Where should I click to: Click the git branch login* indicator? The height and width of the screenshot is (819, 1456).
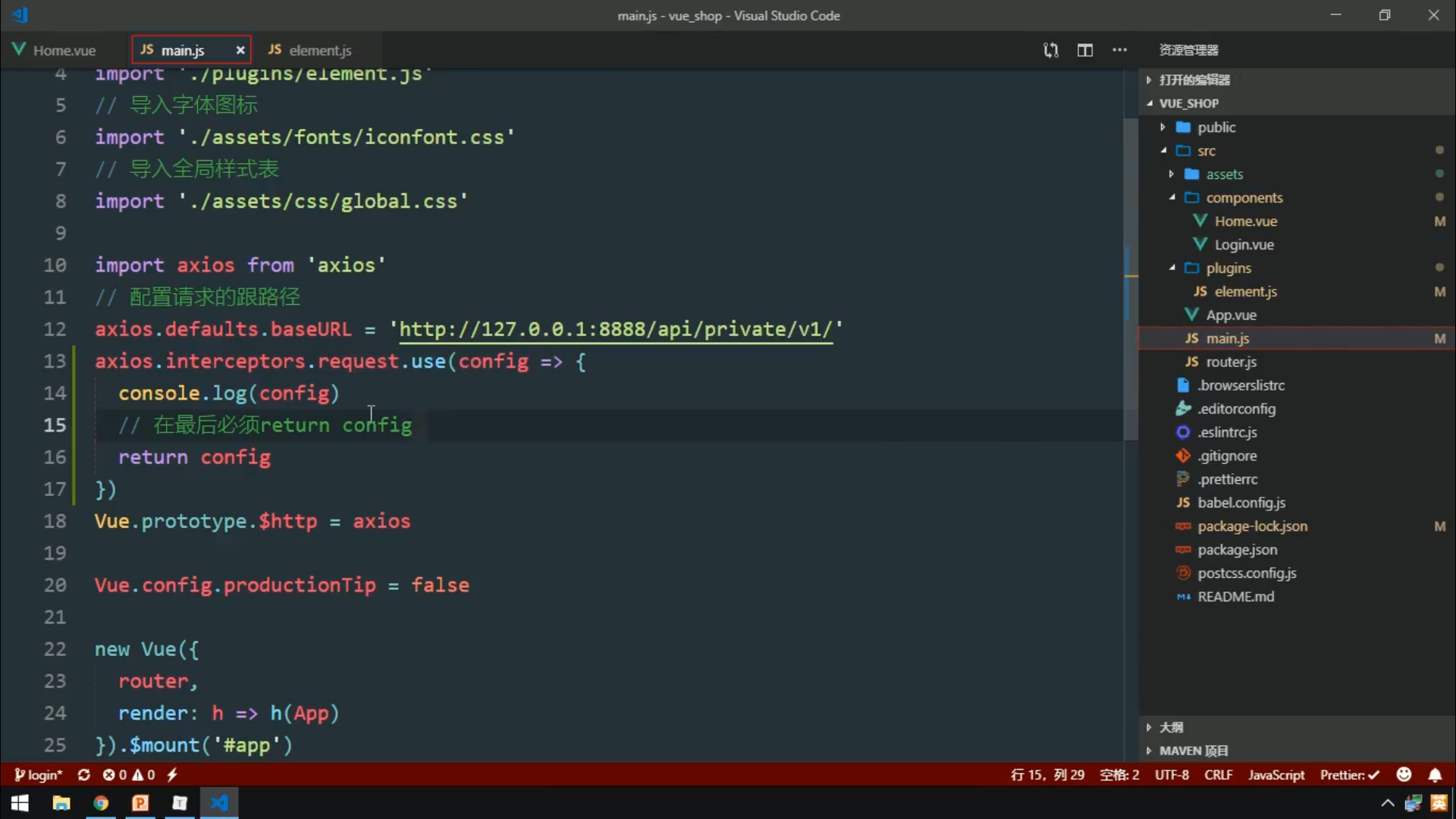tap(38, 775)
